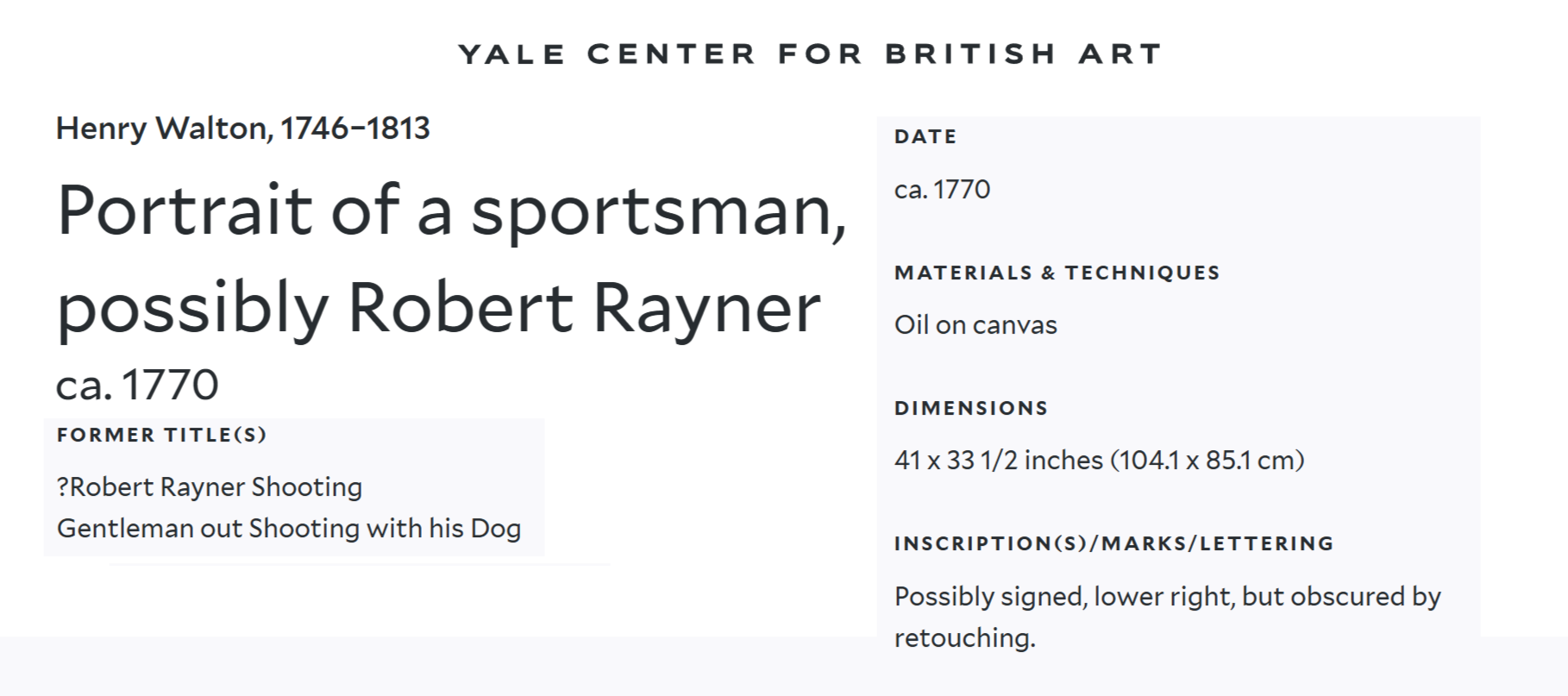
Task: Click the word BRITISH in the page header
Action: [970, 54]
